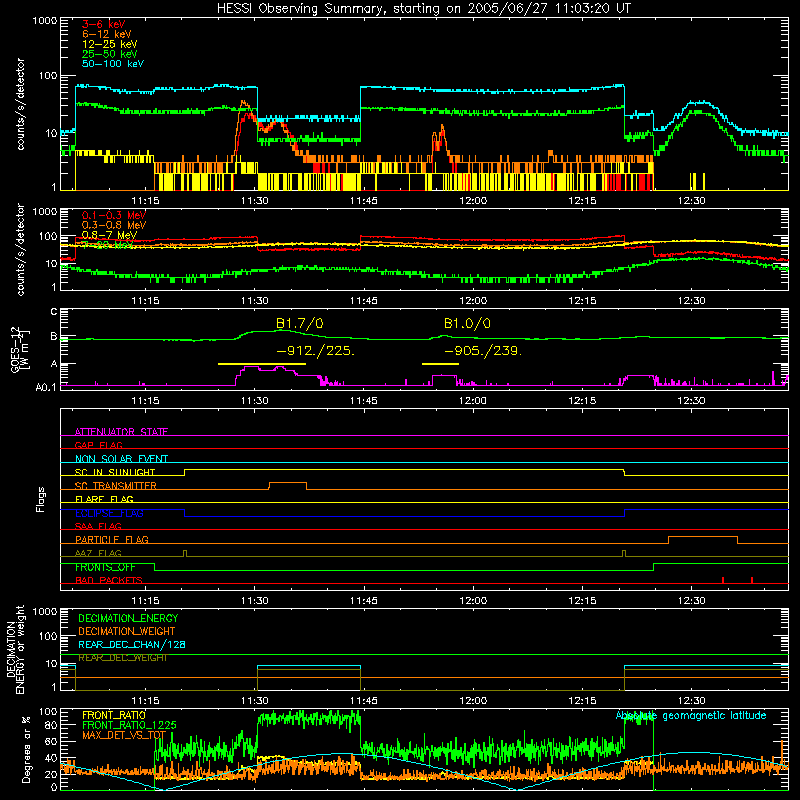Select the SAA_FLAG label
The image size is (800, 800).
pyautogui.click(x=98, y=526)
